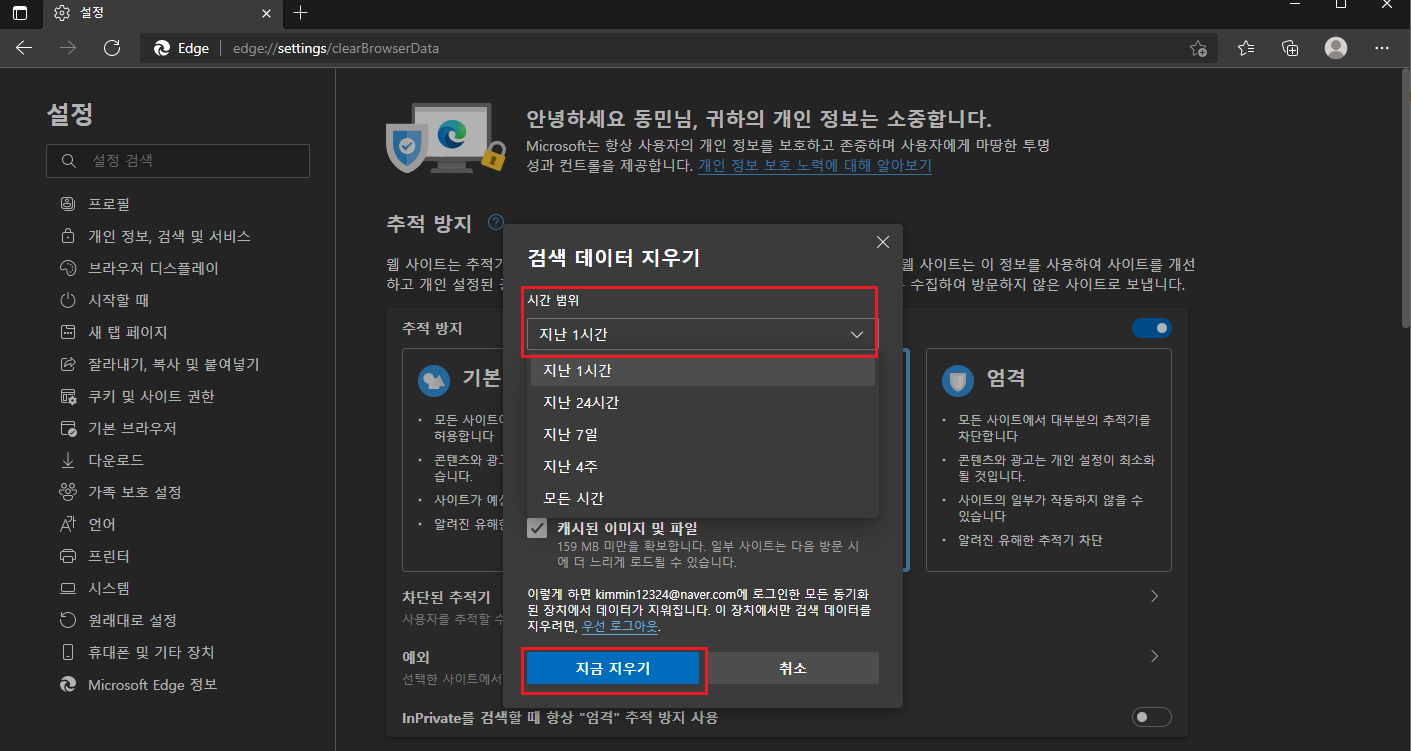Toggle the 추적 방지 switch off
Screen dimensions: 1411x751
pos(1152,328)
